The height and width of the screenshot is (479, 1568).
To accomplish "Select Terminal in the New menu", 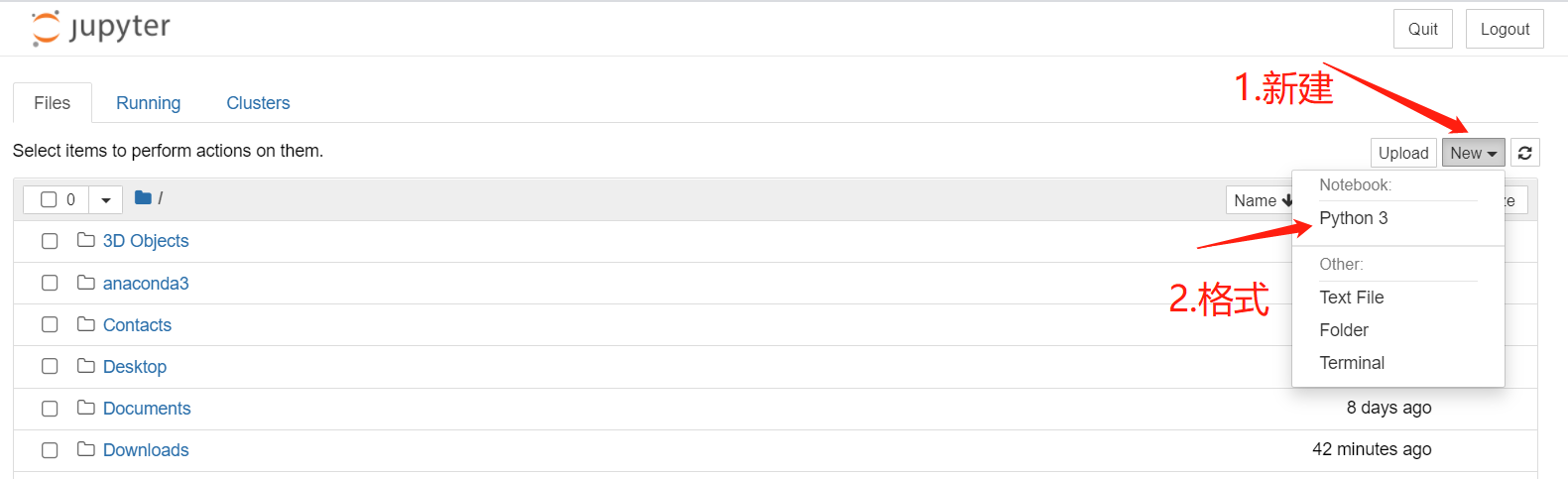I will click(1352, 363).
